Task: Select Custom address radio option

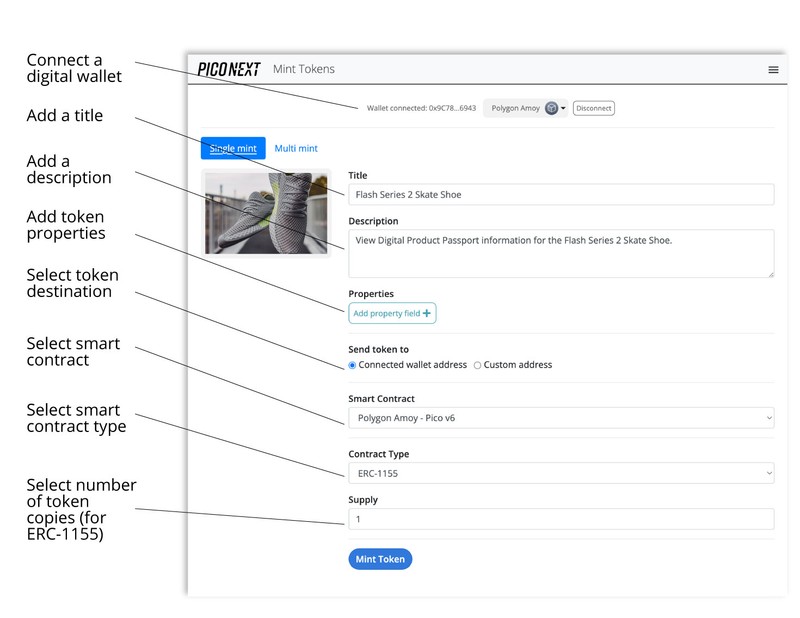Action: pos(477,365)
